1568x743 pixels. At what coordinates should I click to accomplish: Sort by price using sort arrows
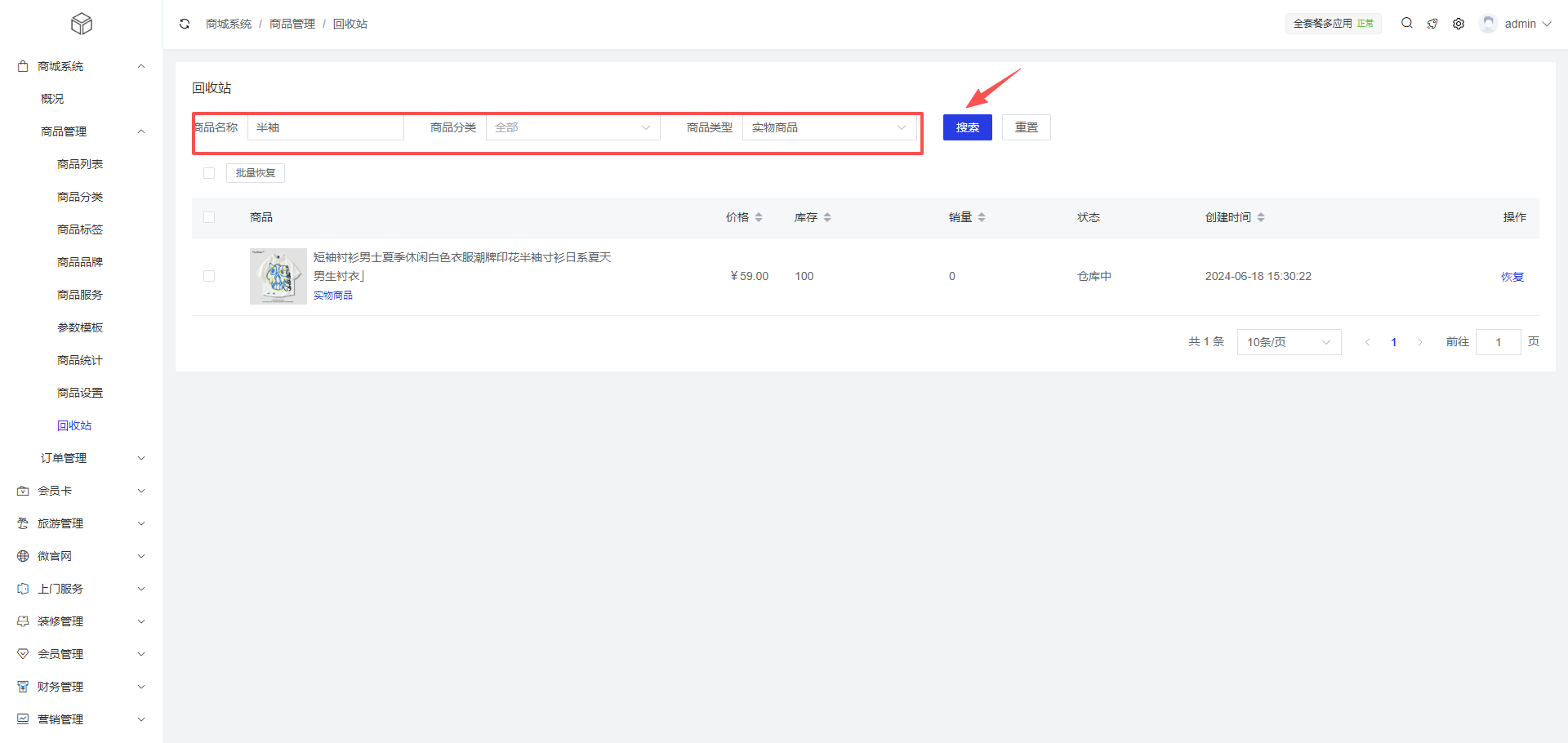(x=759, y=217)
